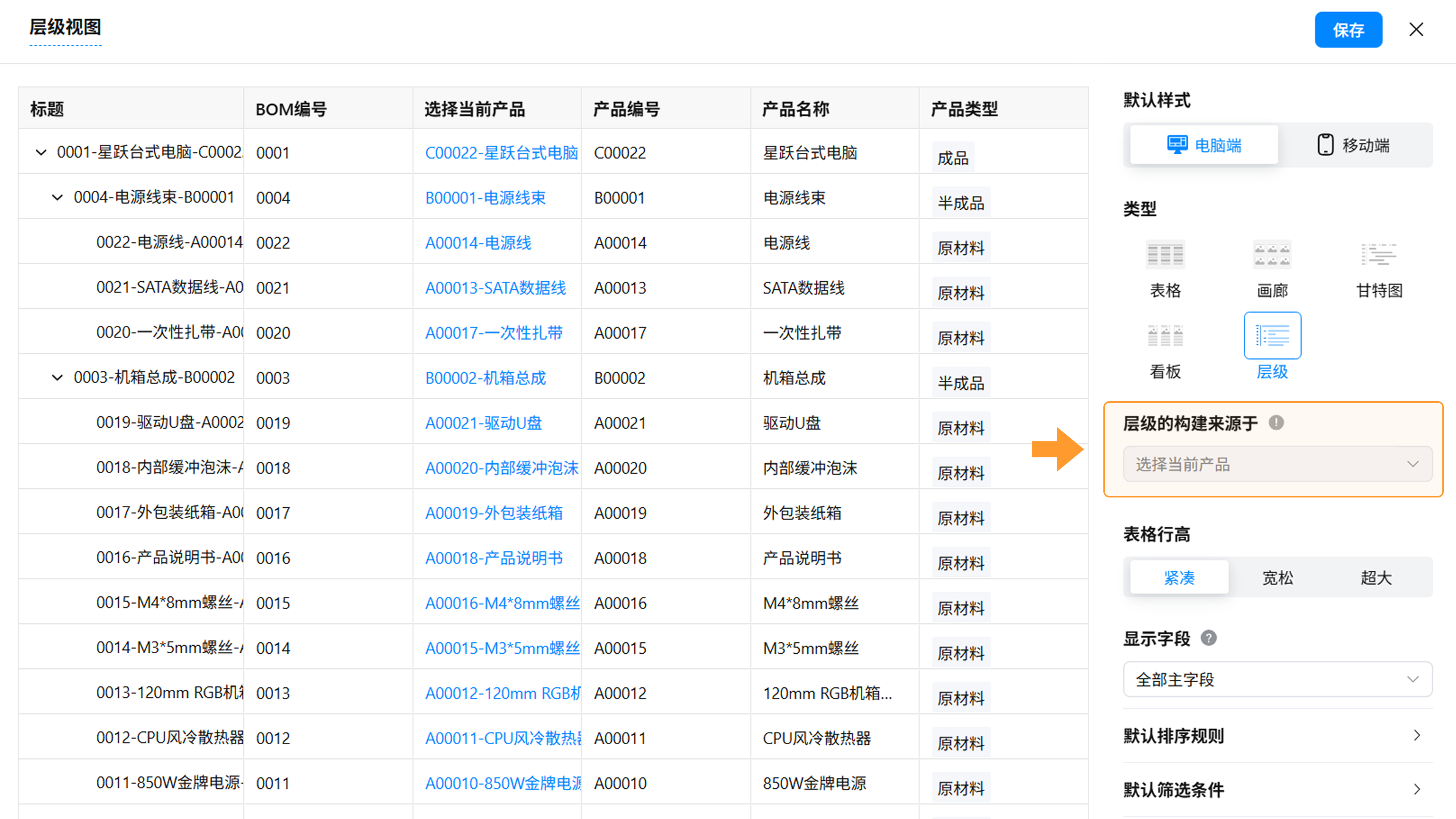Screen dimensions: 1456x819
Task: Open the 全部主字段 display fields dropdown
Action: (1277, 679)
